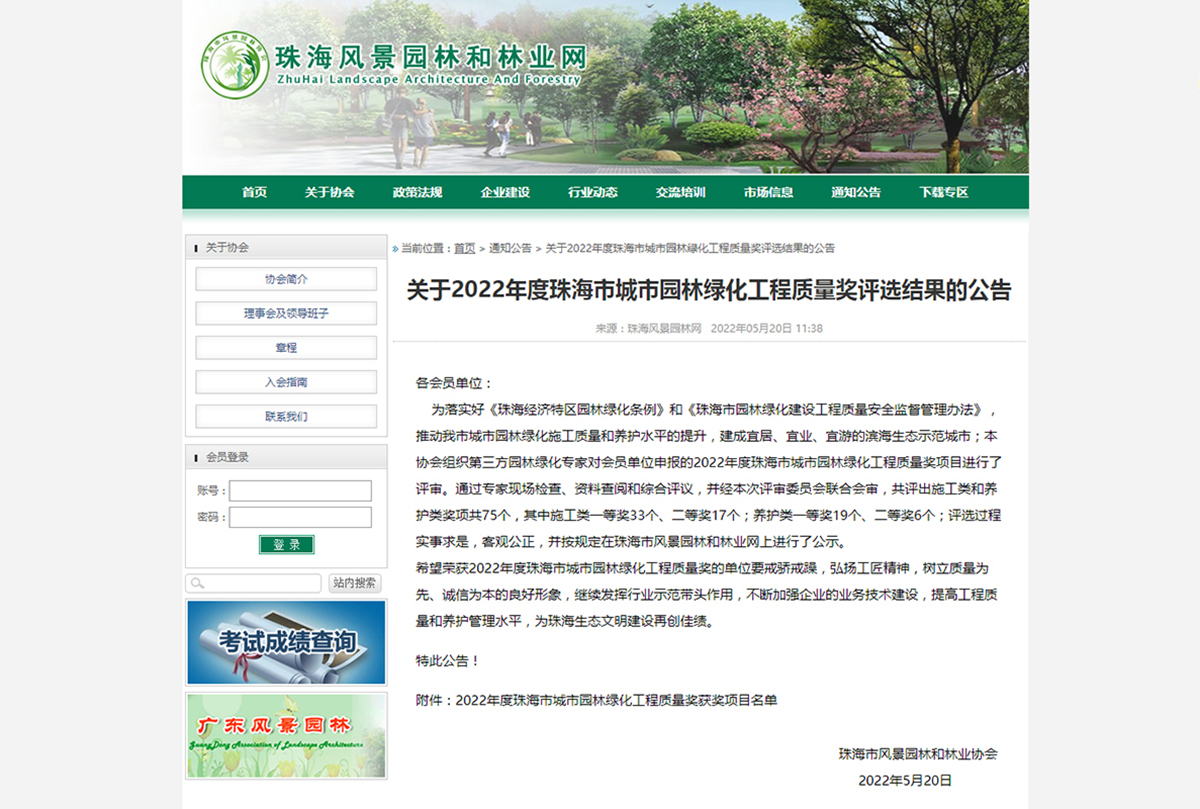Click the 章程 sidebar button
The width and height of the screenshot is (1200, 809).
(x=286, y=347)
